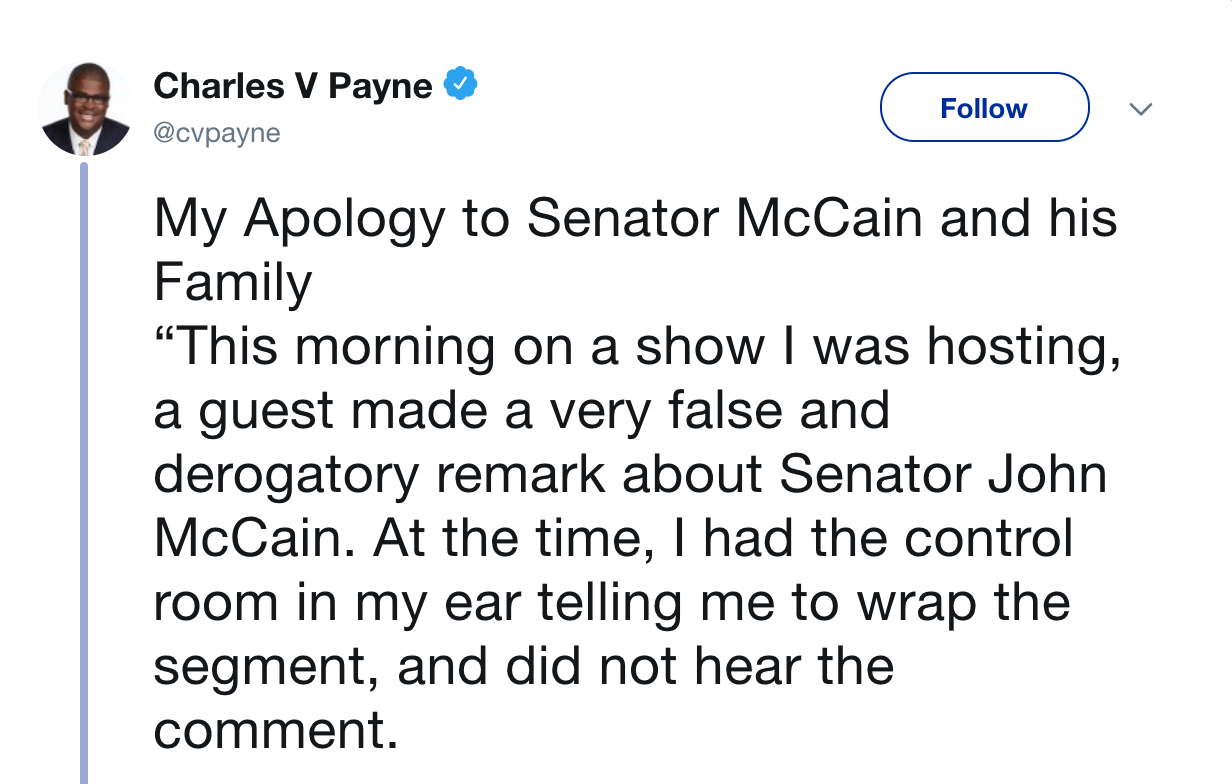The image size is (1232, 784).
Task: Click the "a guest made a very false" line
Action: coord(521,411)
